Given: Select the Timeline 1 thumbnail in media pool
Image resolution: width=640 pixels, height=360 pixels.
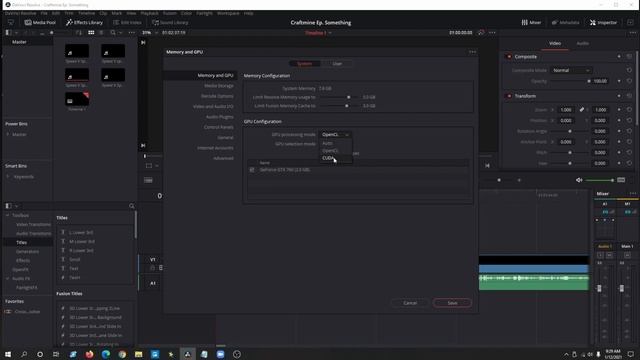Looking at the screenshot, I should coord(77,99).
